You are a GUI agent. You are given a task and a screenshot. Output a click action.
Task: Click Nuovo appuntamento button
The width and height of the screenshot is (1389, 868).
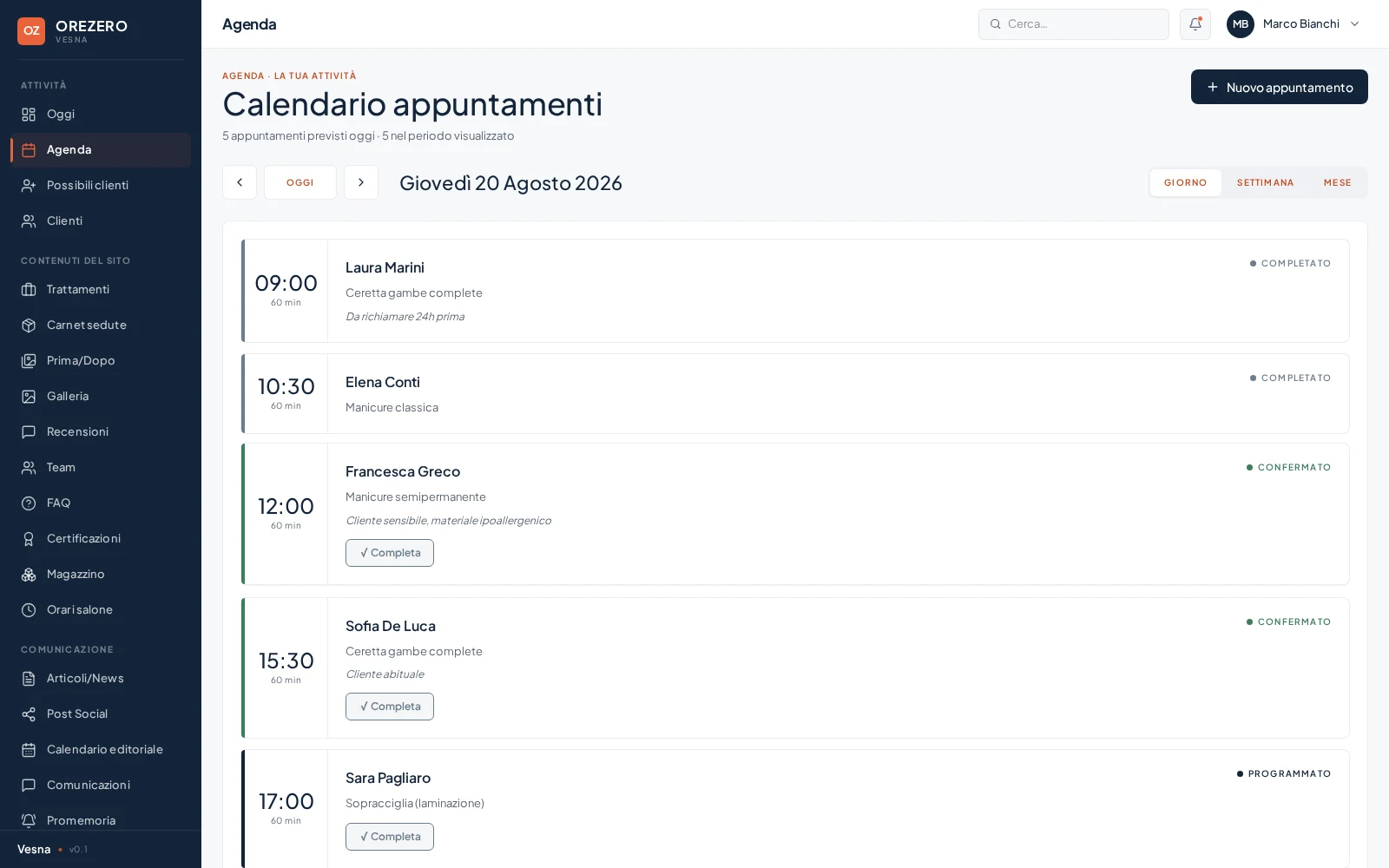pyautogui.click(x=1279, y=87)
